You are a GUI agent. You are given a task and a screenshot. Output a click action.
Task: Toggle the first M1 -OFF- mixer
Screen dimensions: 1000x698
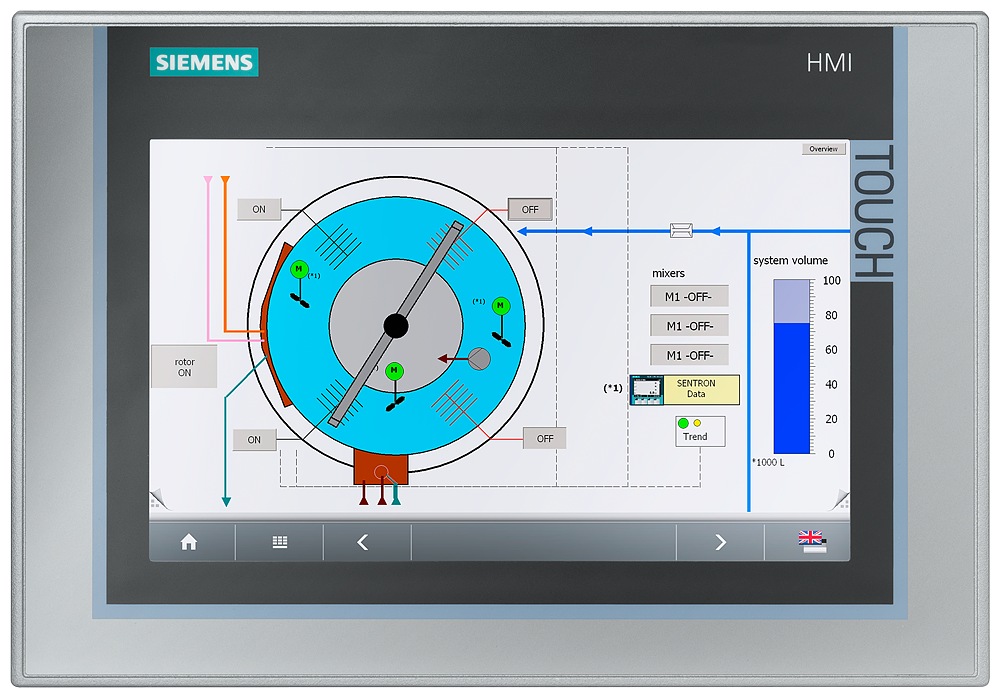click(690, 295)
